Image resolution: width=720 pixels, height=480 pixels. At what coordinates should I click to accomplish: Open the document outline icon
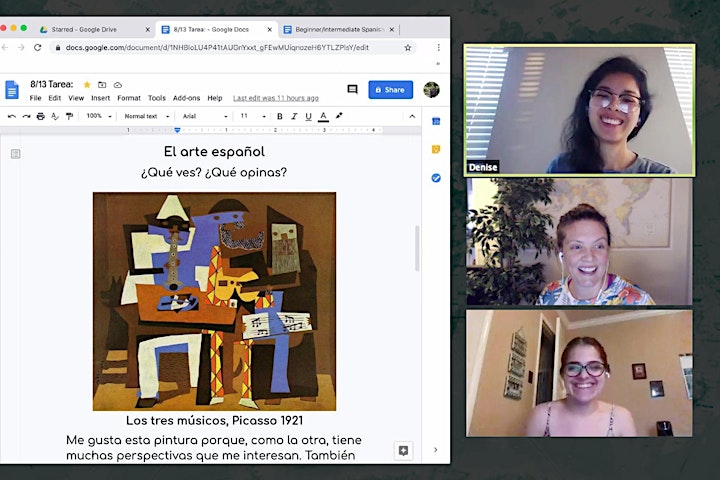[16, 154]
